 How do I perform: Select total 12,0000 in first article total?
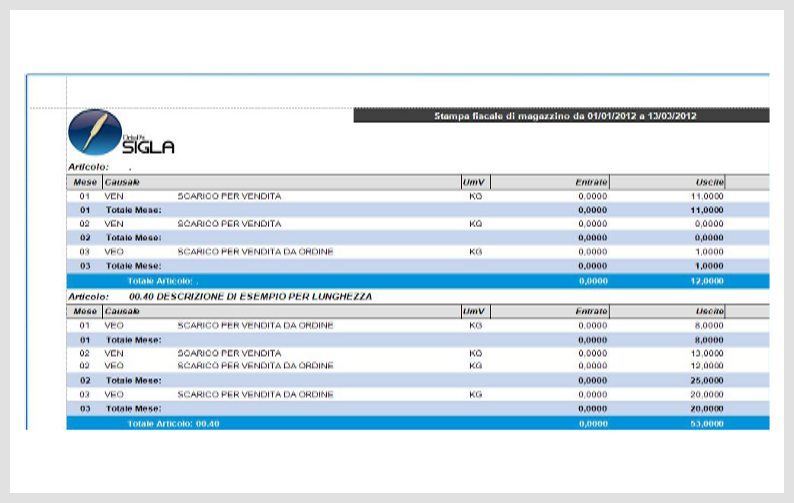pos(707,281)
